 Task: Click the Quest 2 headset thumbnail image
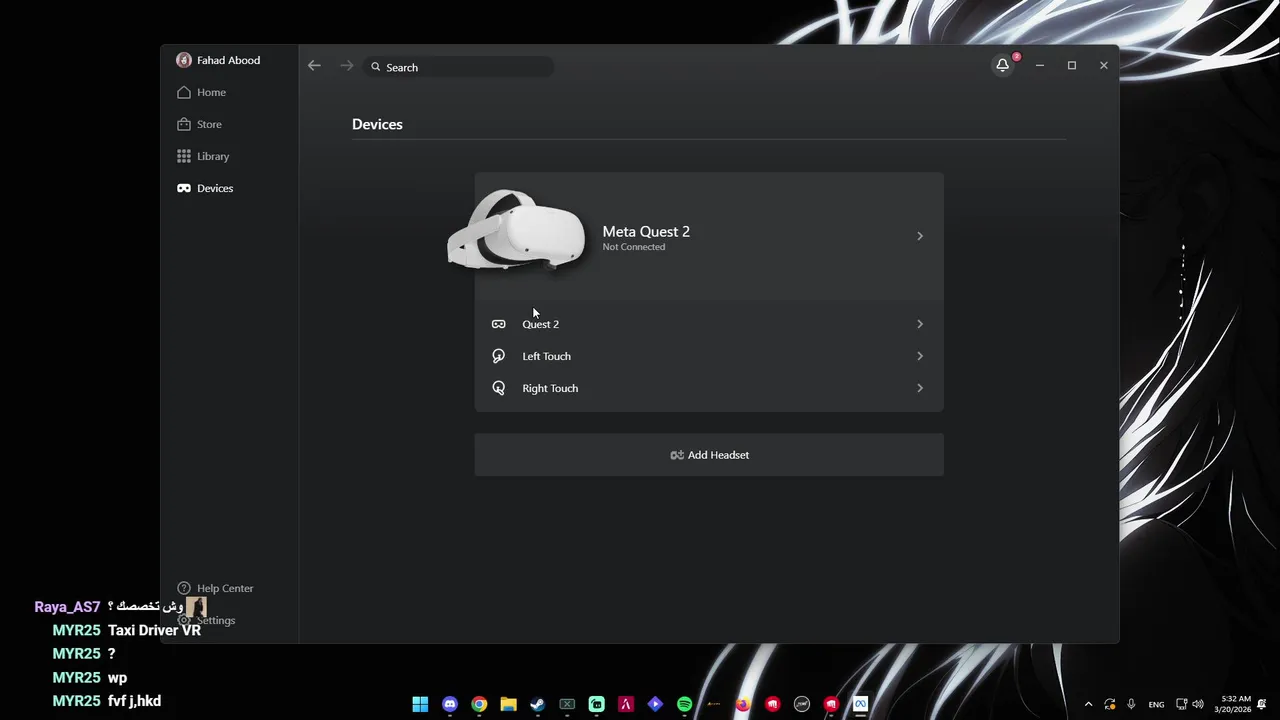516,230
